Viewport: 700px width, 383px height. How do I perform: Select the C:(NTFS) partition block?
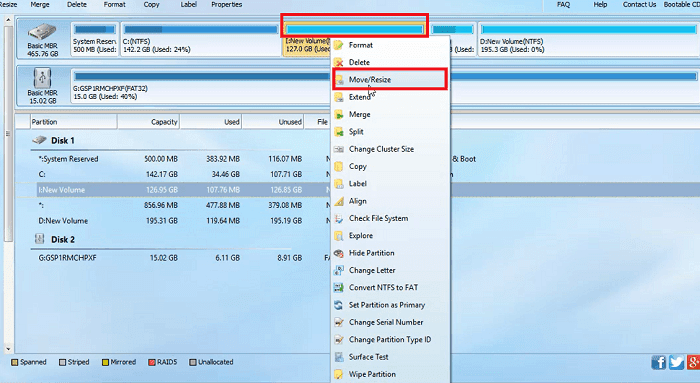click(x=201, y=39)
